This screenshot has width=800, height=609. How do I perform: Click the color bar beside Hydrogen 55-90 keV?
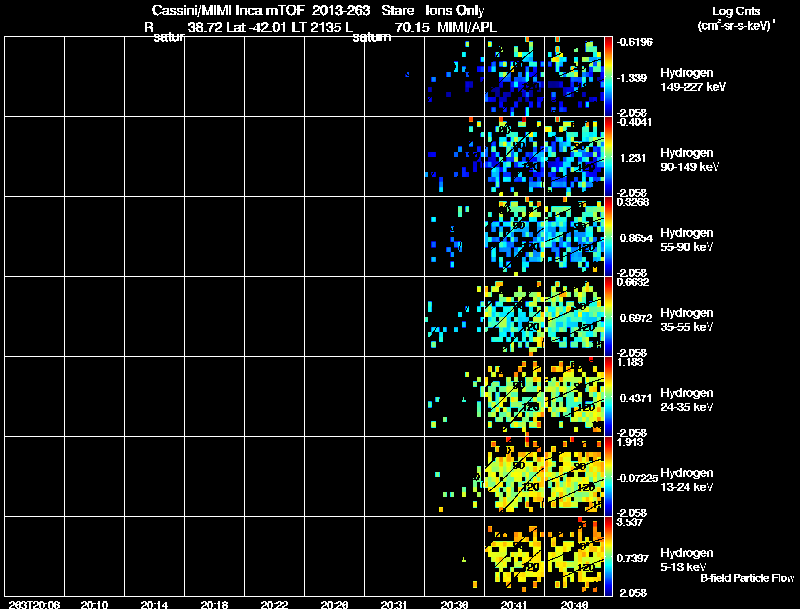(608, 236)
